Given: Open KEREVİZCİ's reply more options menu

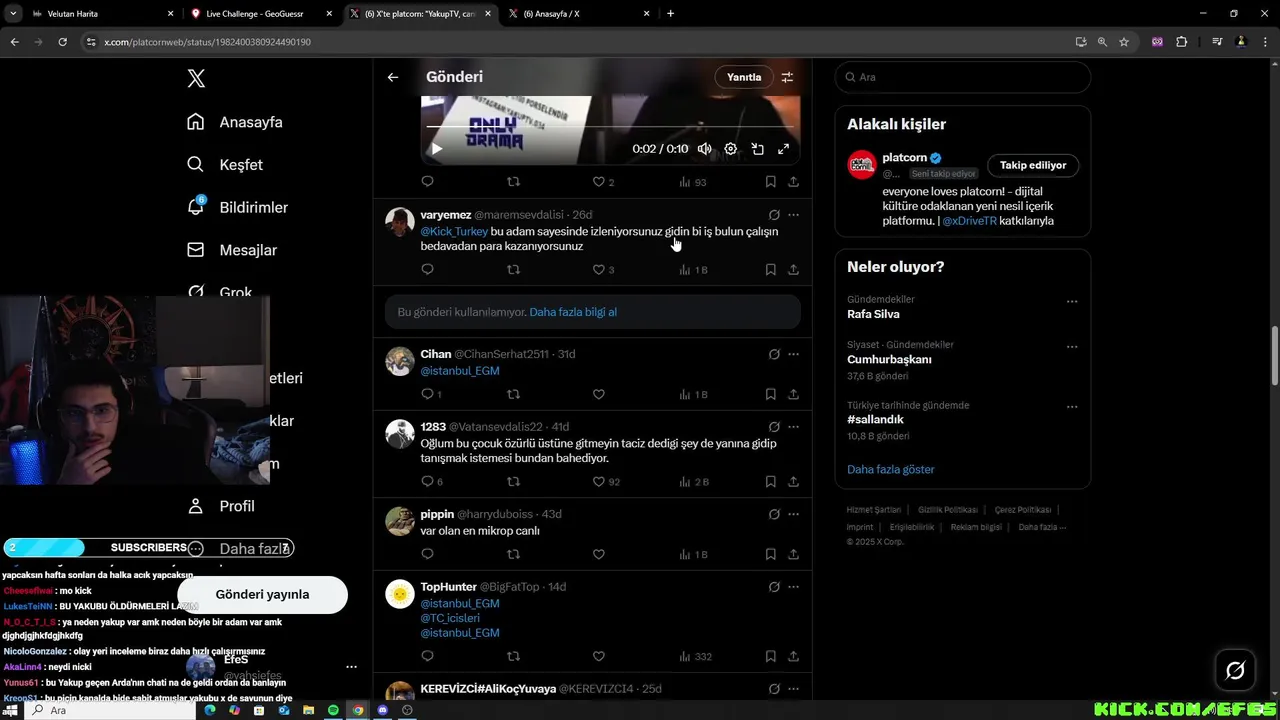Looking at the screenshot, I should [793, 689].
